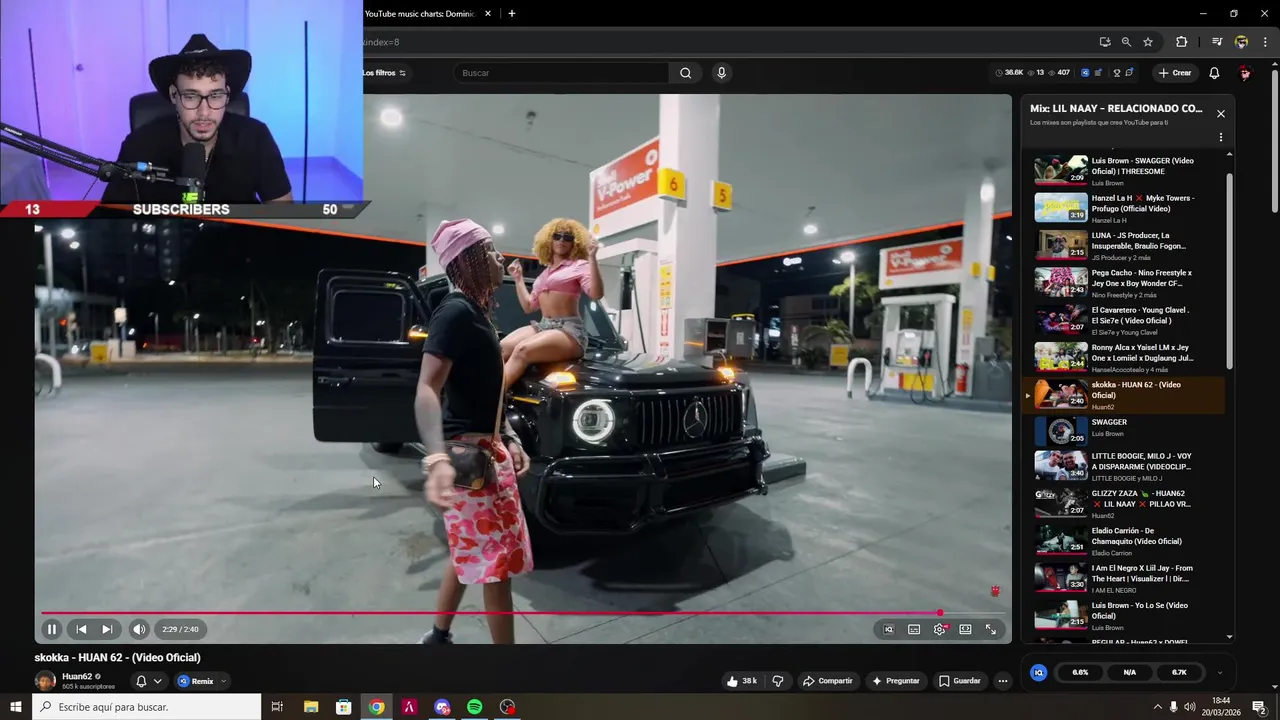Switch to YouTube music charts browser tab
Screen dimensions: 1280x720
[x=420, y=14]
